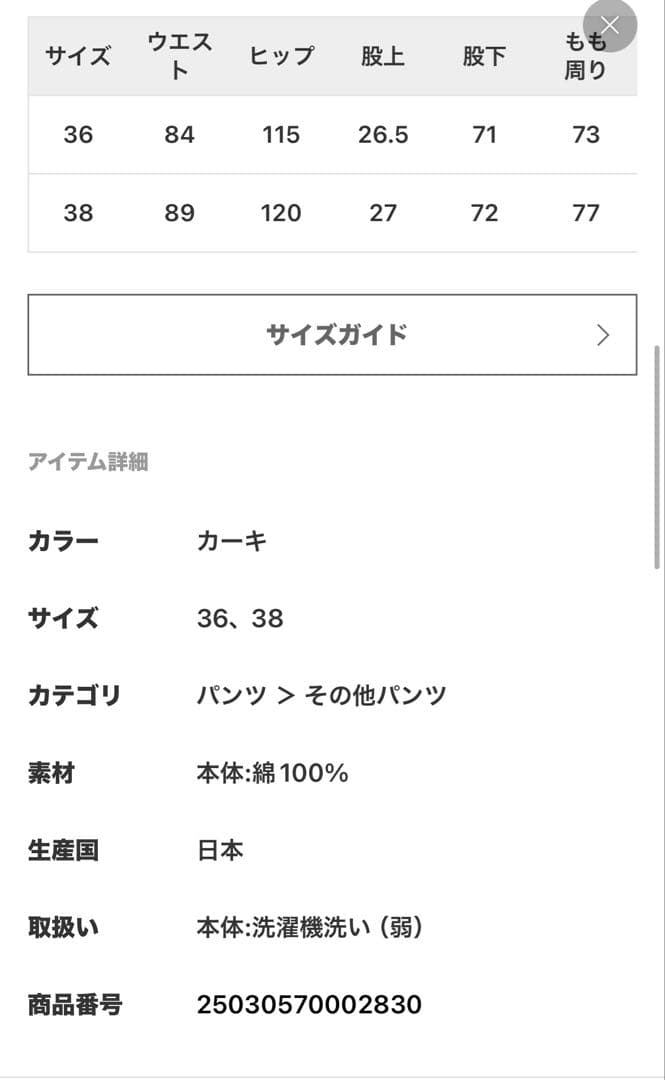The width and height of the screenshot is (665, 1080).
Task: Click the size 38 row cell
Action: click(78, 213)
